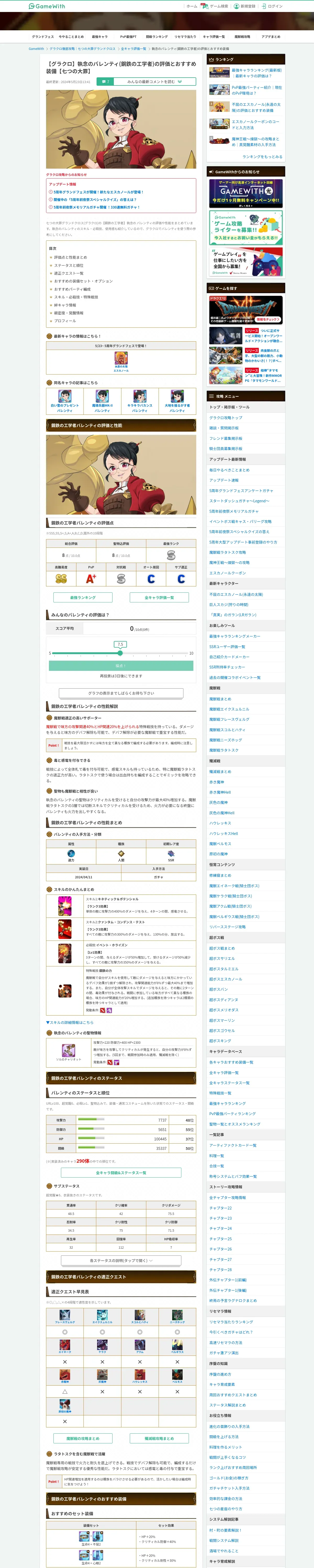Click エスカノールクーポン in sidebar menu

227,573
